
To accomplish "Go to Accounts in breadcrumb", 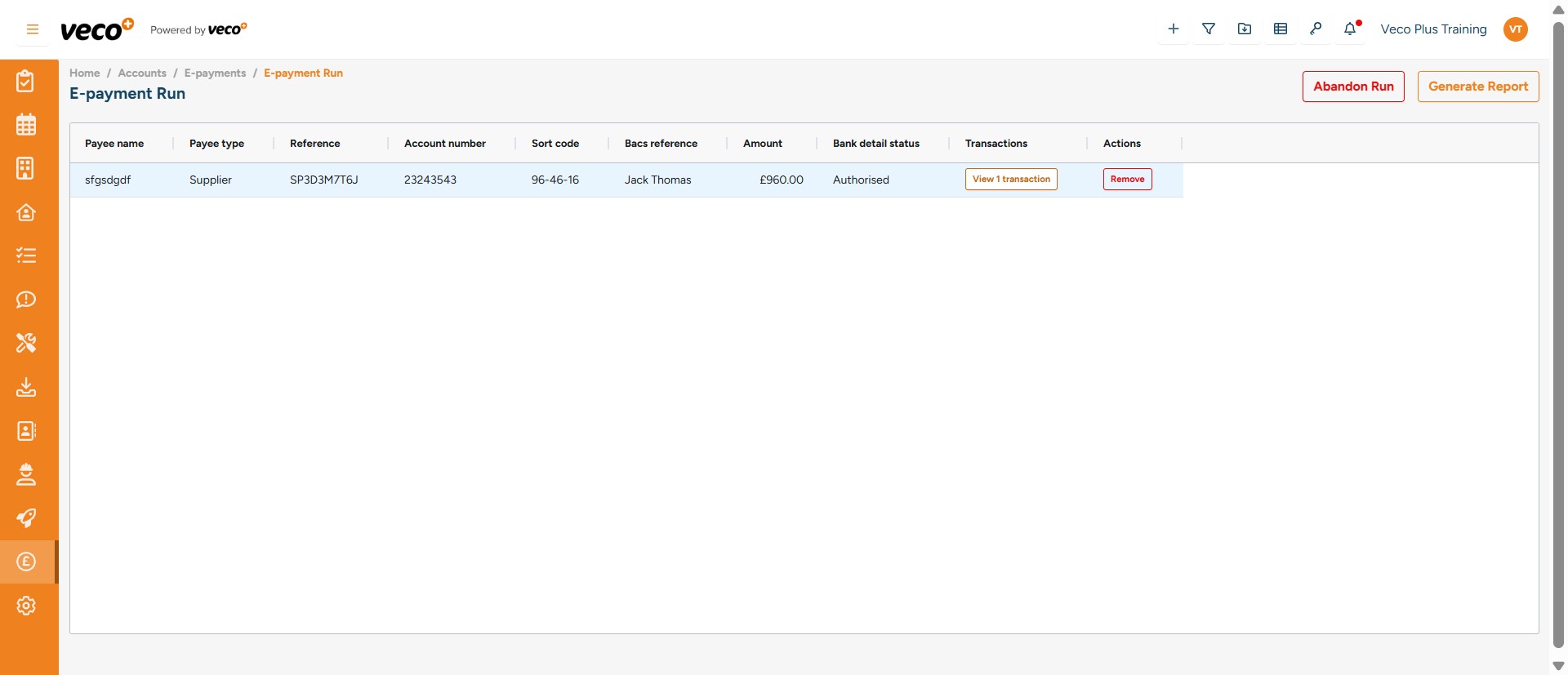I will [x=142, y=73].
